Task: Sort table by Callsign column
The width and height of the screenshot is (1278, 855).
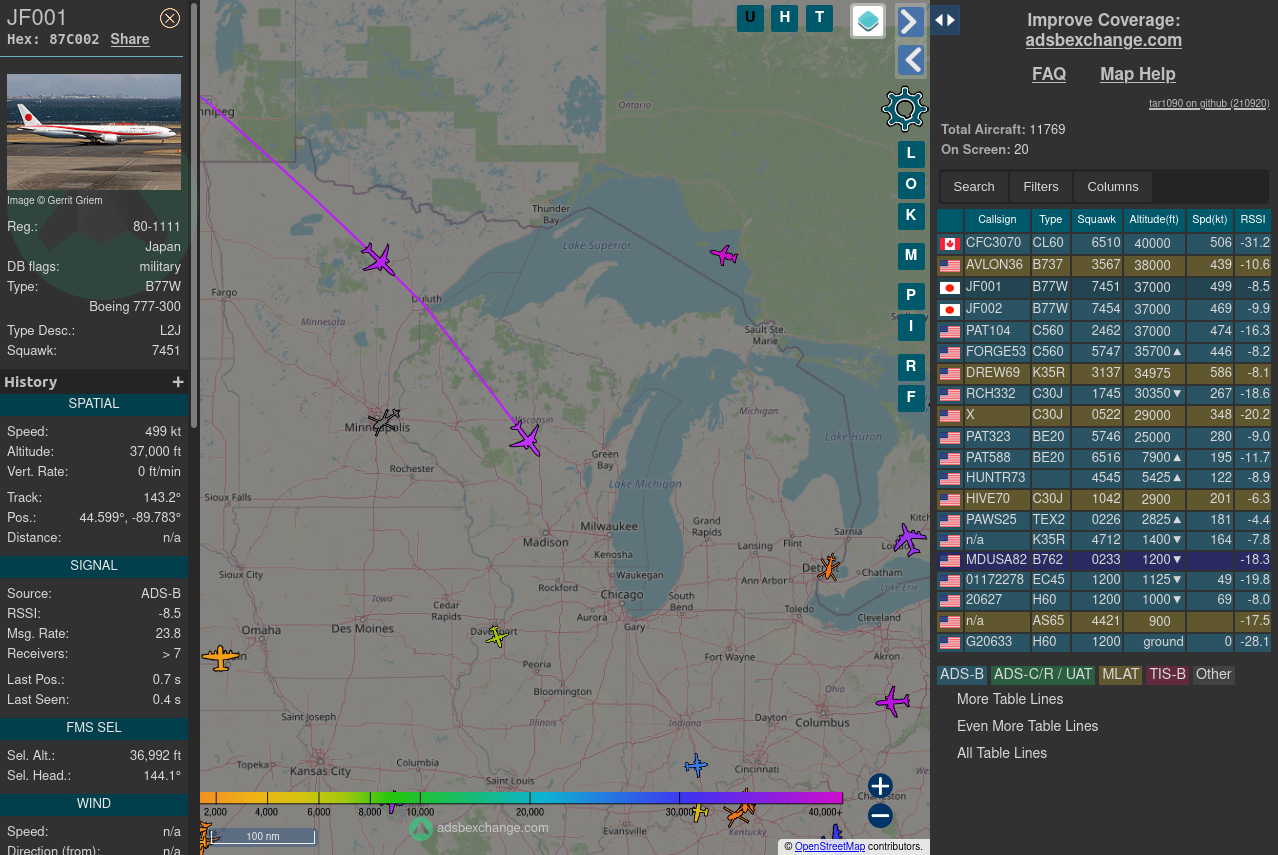Action: click(997, 220)
